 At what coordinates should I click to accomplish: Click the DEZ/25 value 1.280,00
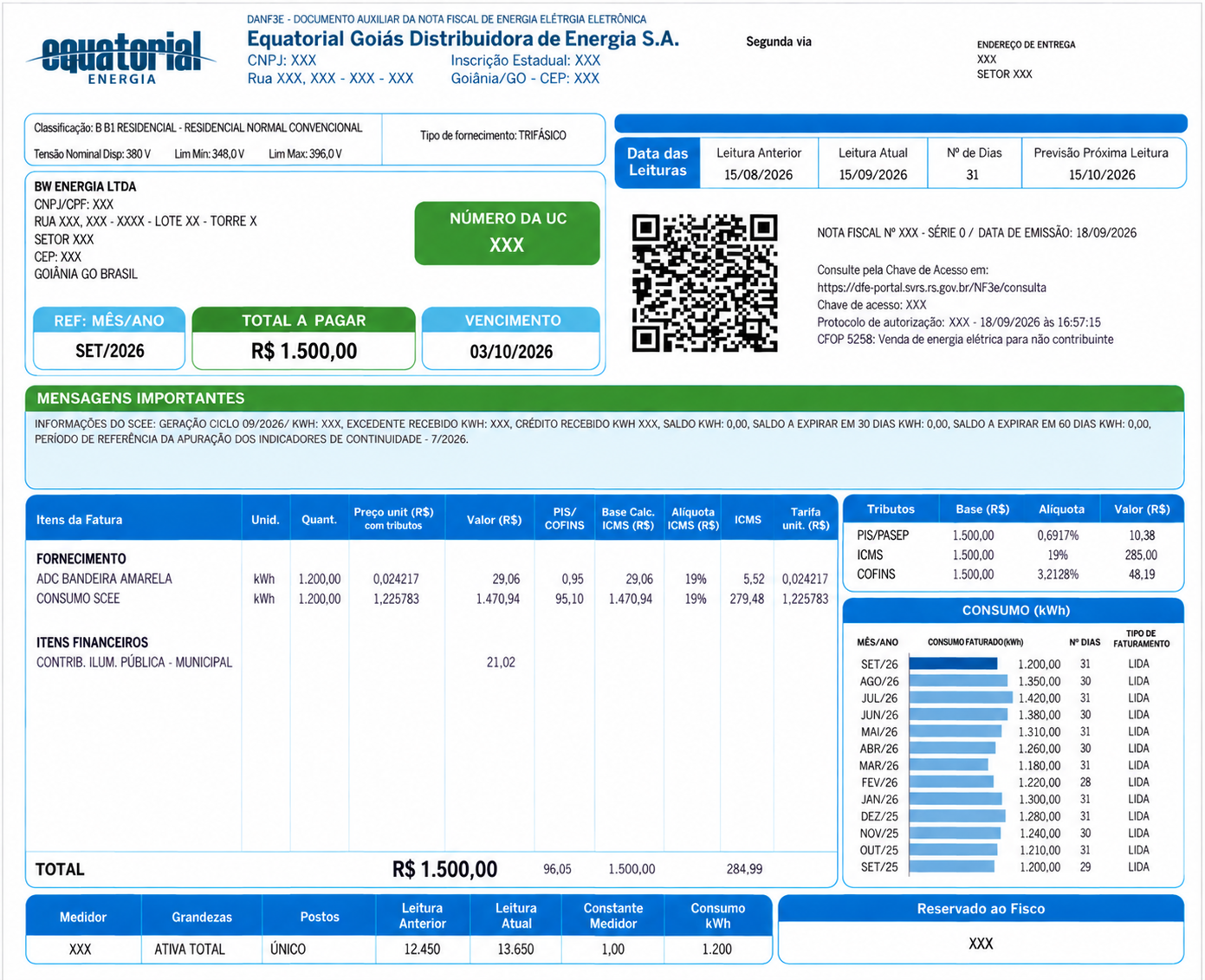(x=1039, y=816)
